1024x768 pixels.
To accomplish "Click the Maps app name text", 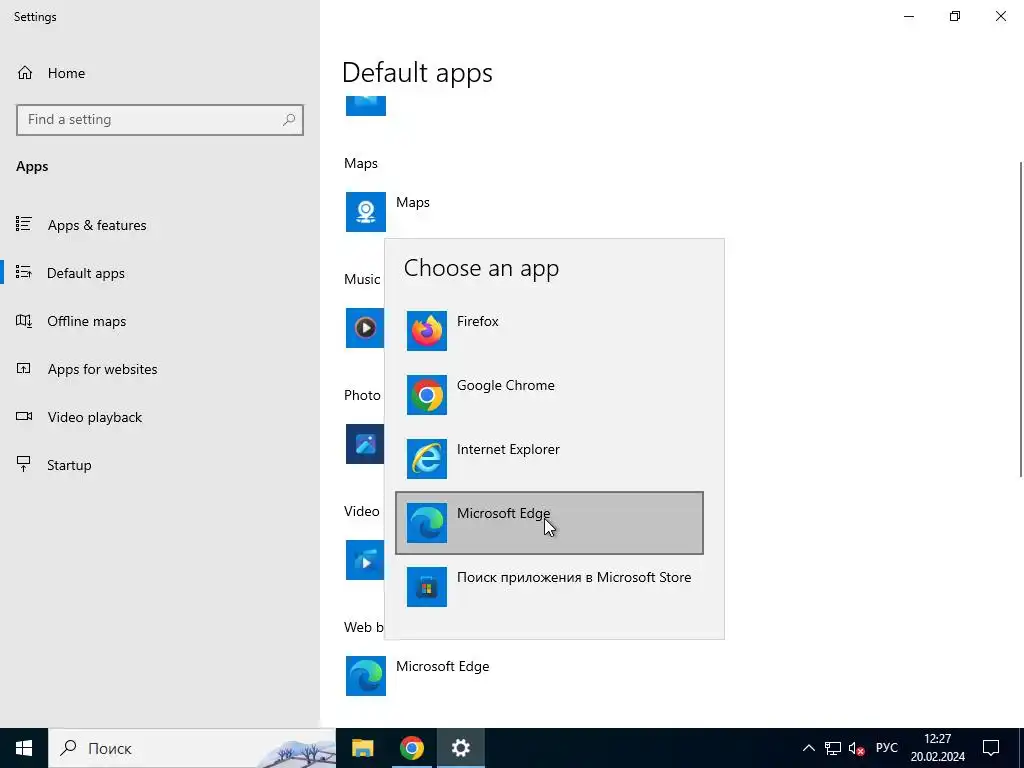I will coord(413,202).
